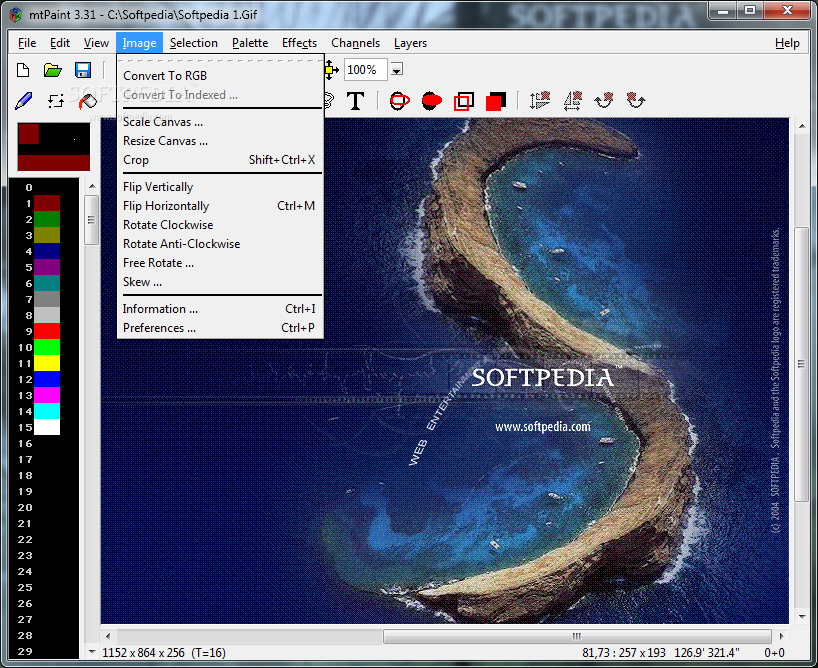Select palette color 5 purple
The height and width of the screenshot is (668, 818).
(x=47, y=267)
